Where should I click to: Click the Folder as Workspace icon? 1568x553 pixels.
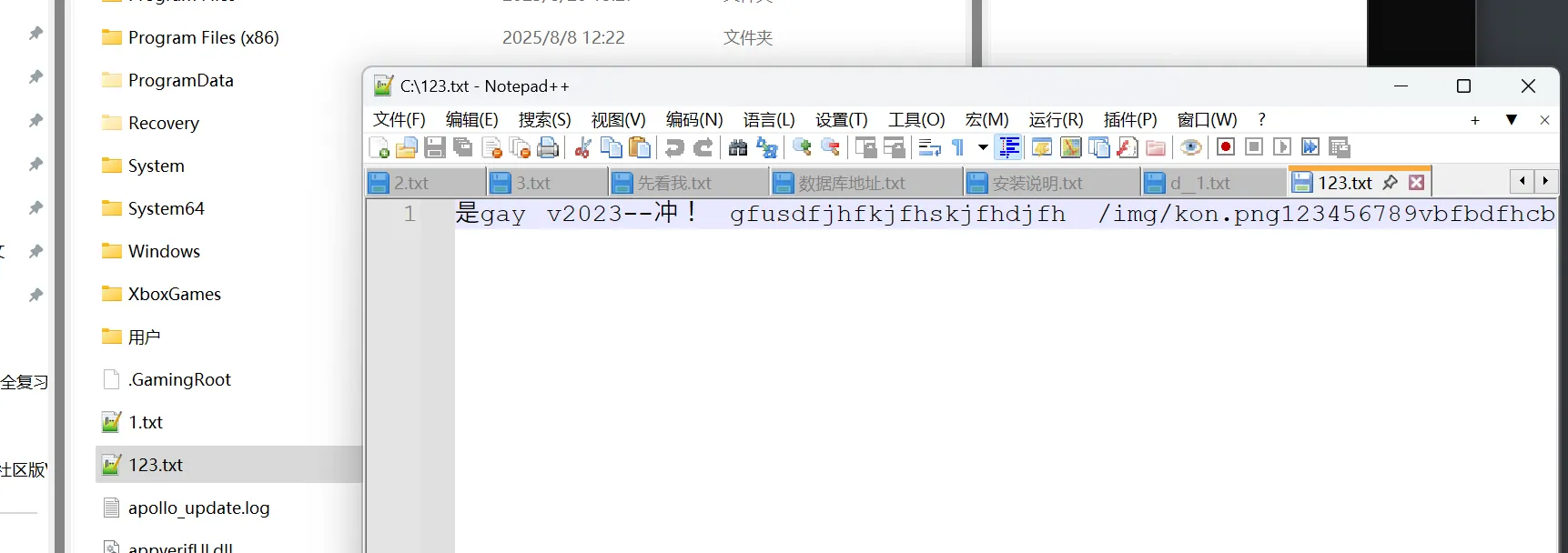(x=1156, y=147)
